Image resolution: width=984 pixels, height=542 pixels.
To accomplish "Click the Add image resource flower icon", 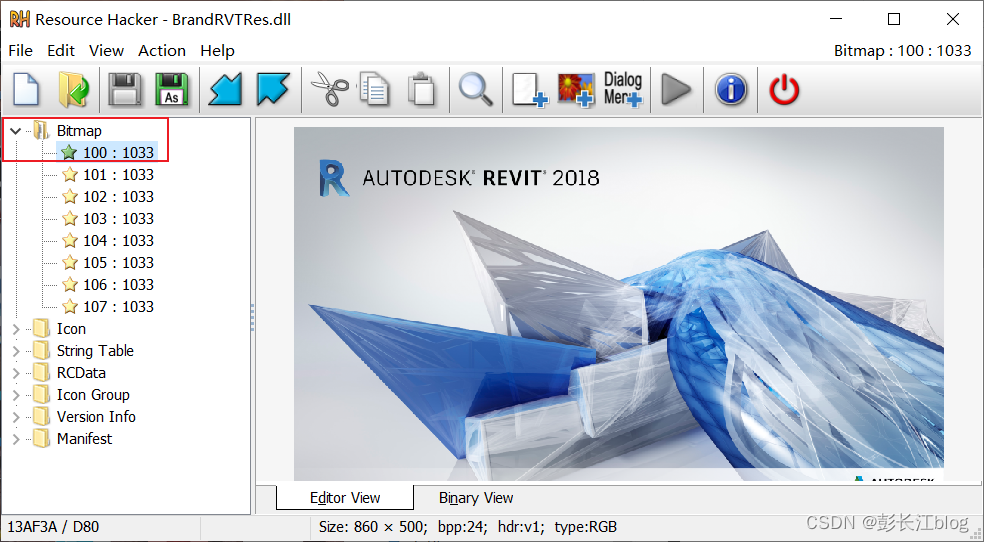I will tap(576, 90).
